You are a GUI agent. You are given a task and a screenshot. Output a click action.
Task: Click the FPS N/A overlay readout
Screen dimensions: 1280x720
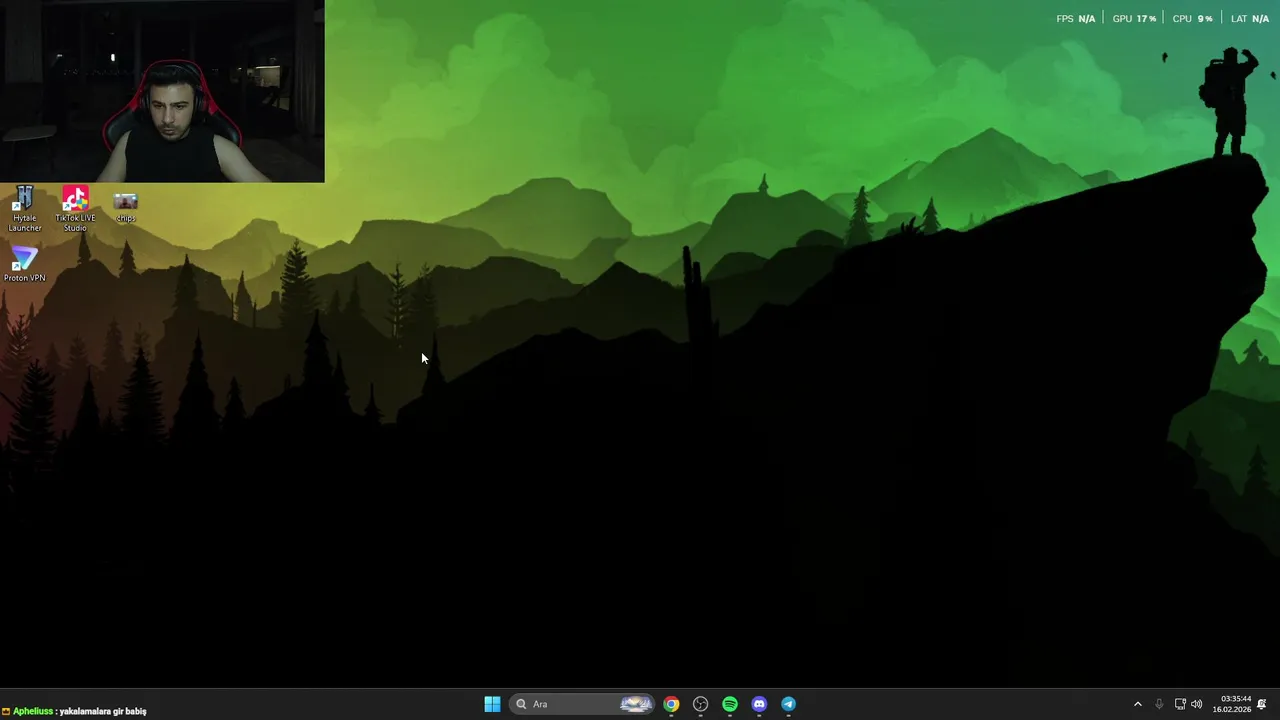pos(1076,18)
